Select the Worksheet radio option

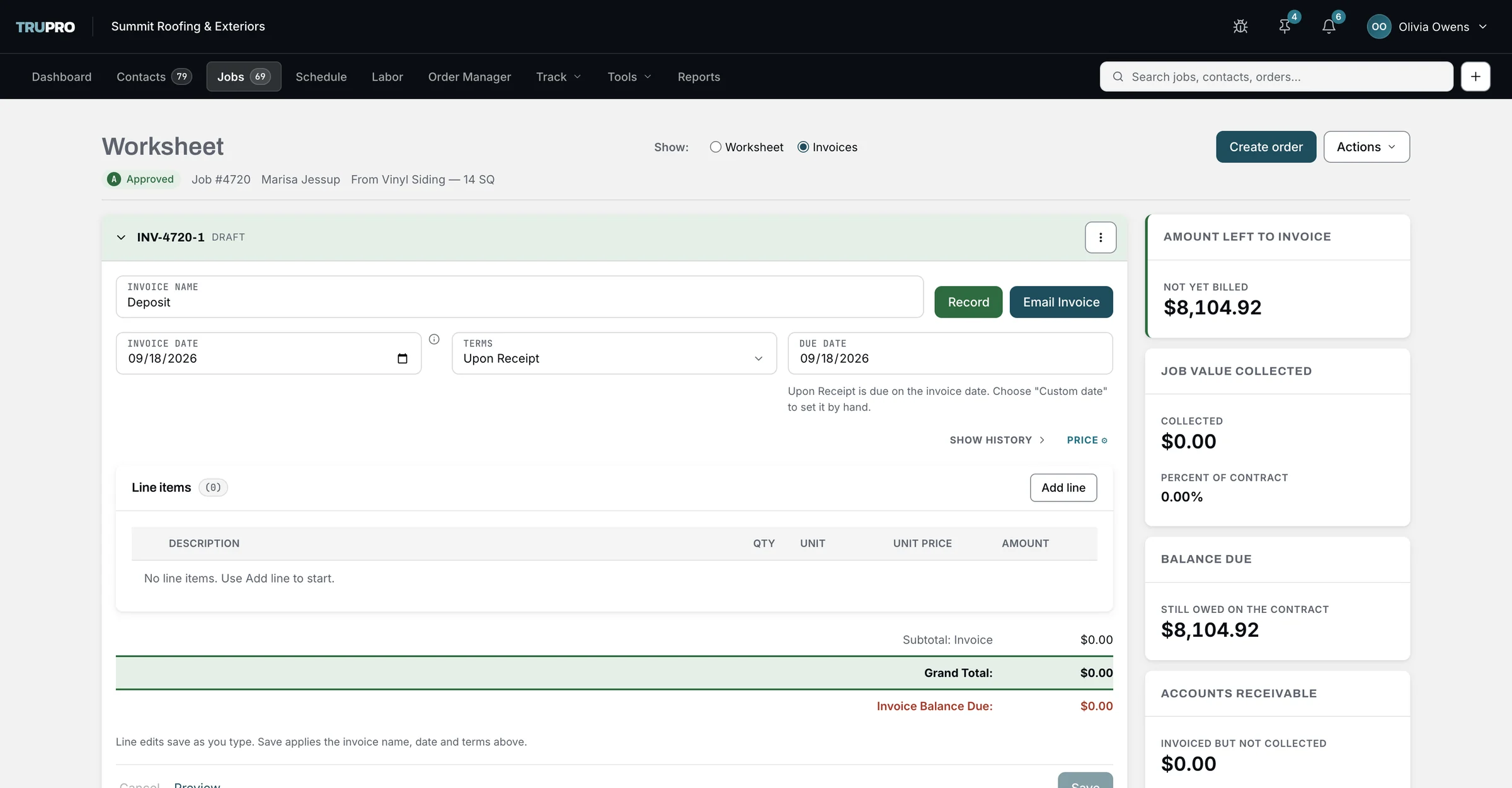(716, 147)
